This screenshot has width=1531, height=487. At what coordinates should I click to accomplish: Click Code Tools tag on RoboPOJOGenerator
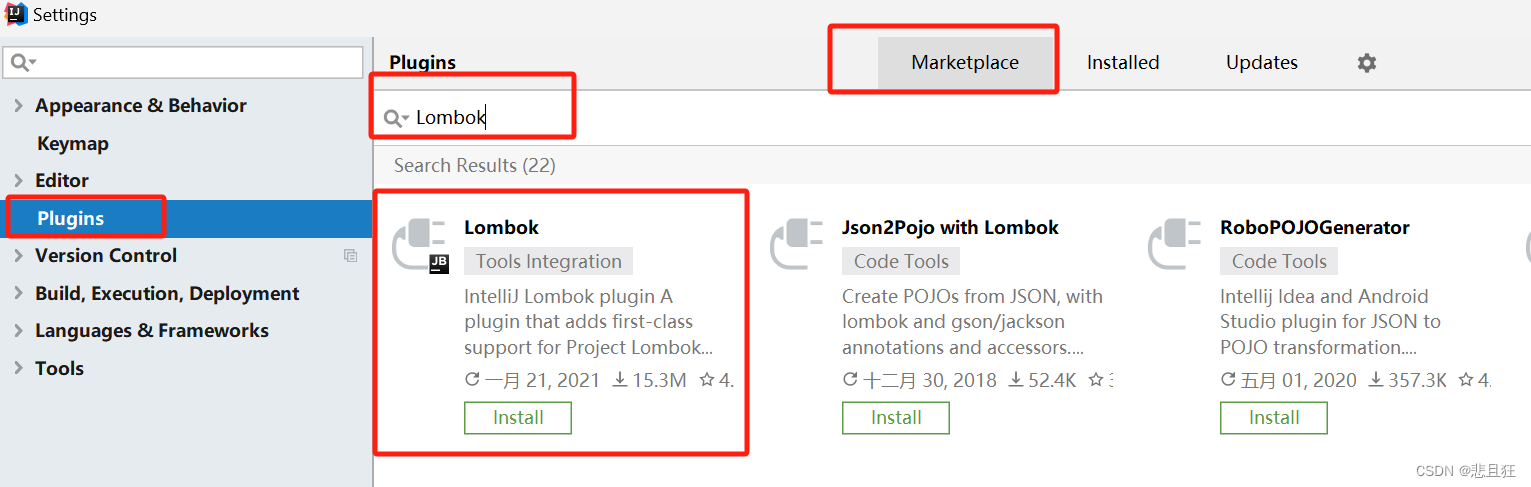(x=1279, y=262)
